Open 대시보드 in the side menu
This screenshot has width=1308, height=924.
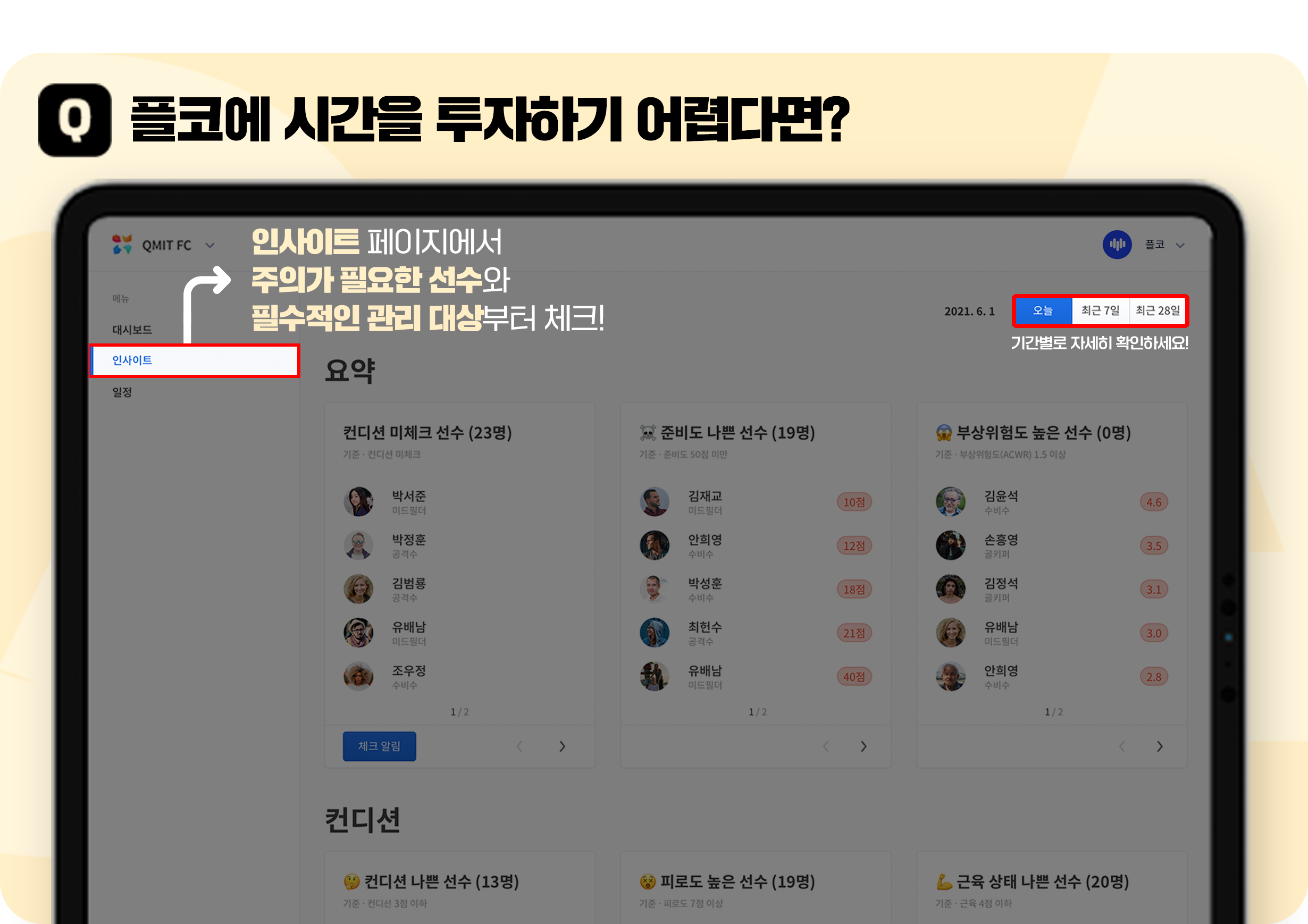132,329
